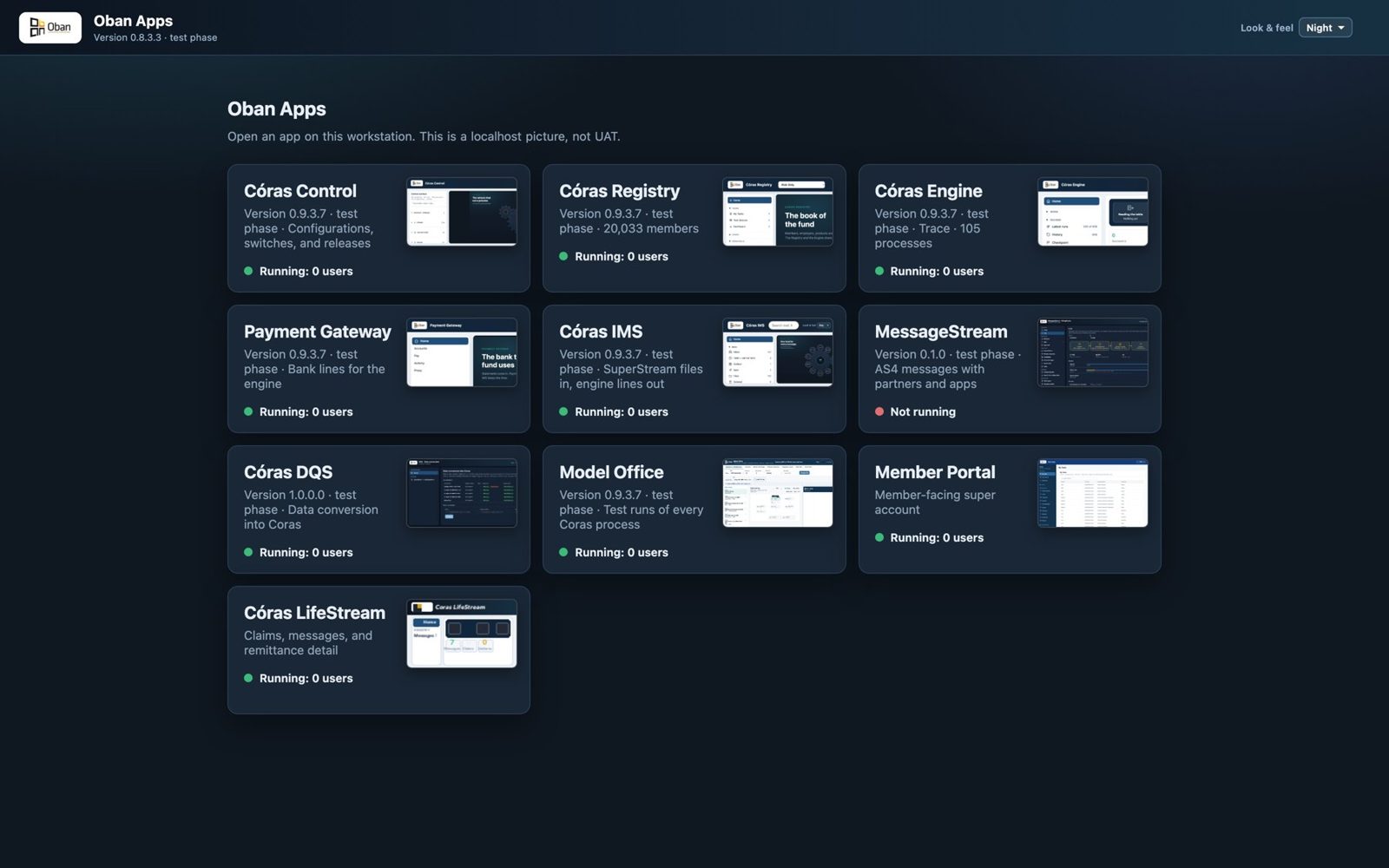Image resolution: width=1389 pixels, height=868 pixels.
Task: Click the 'Oban Apps' header title
Action: tap(133, 21)
